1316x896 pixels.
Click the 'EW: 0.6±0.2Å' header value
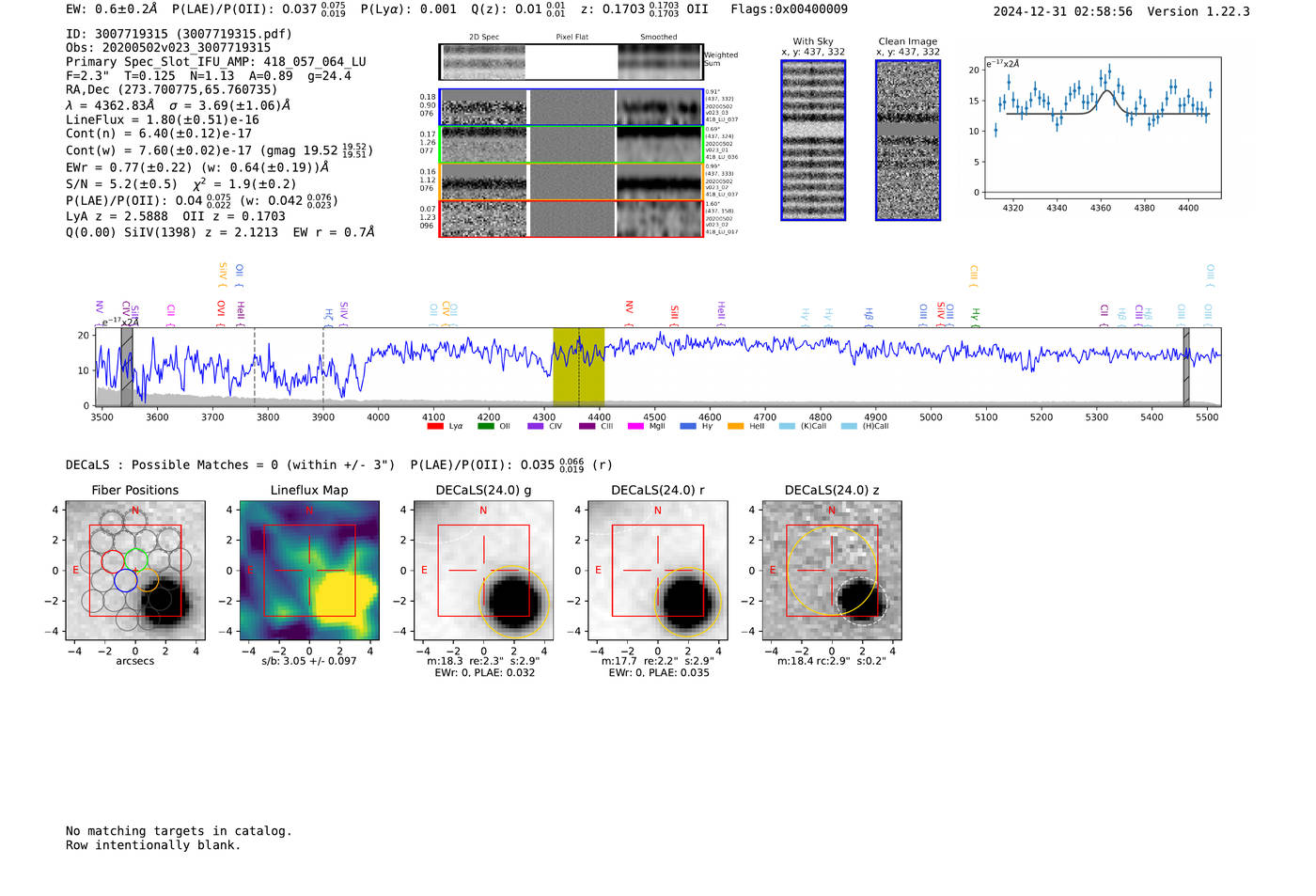tap(112, 9)
